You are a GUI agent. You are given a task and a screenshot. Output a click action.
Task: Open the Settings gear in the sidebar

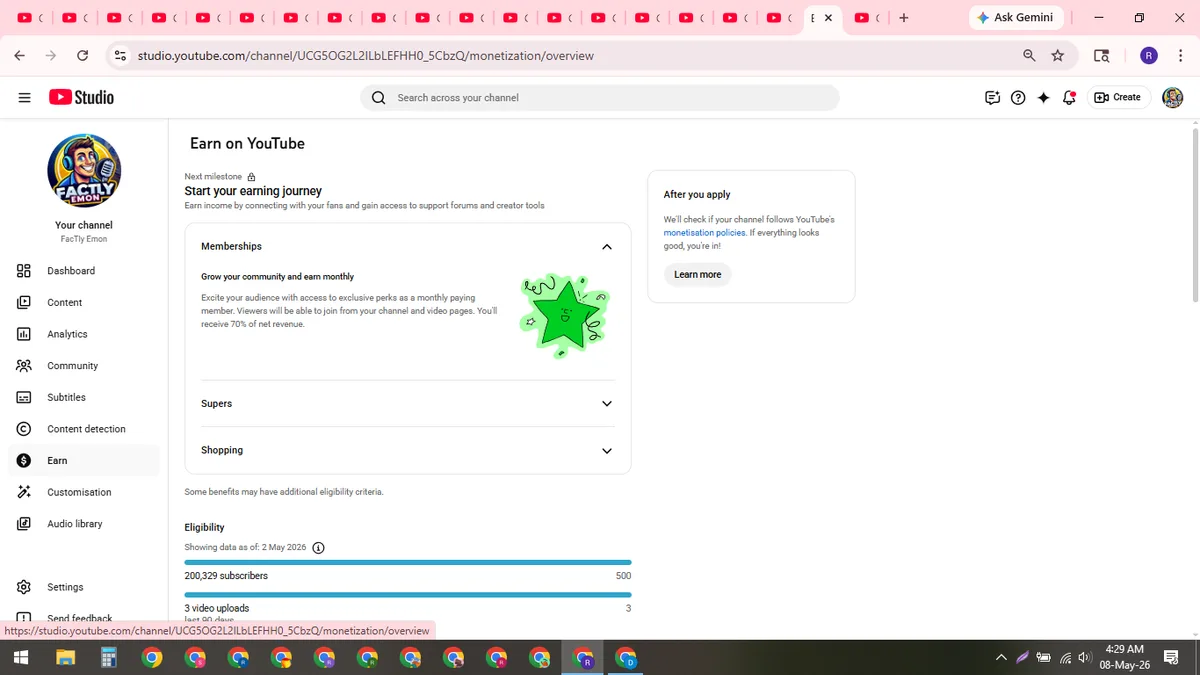(x=24, y=587)
